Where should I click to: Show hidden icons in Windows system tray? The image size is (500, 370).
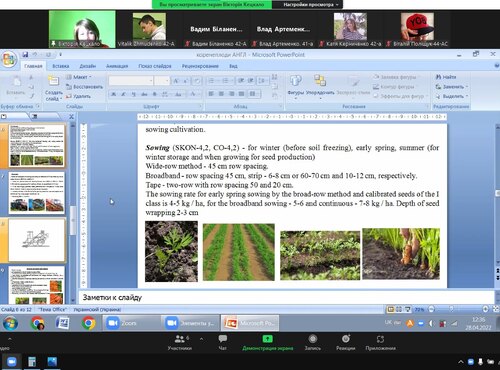(461, 362)
